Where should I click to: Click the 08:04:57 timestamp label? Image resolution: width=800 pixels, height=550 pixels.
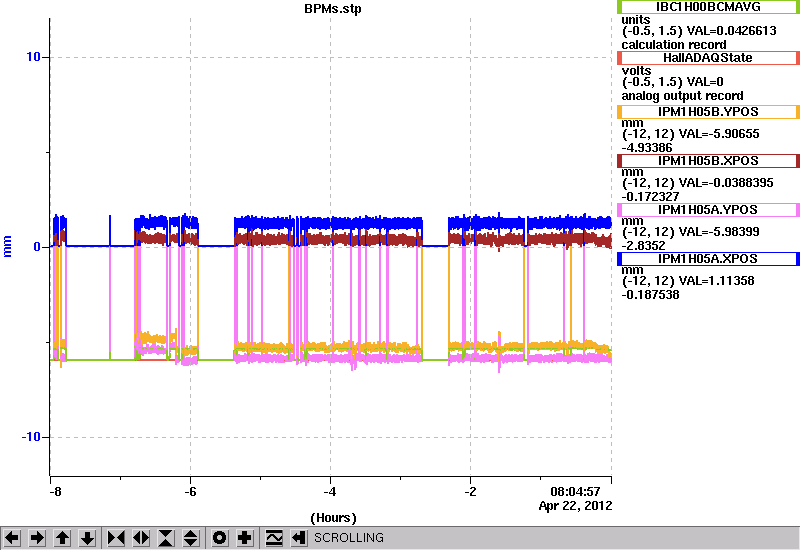[x=575, y=492]
